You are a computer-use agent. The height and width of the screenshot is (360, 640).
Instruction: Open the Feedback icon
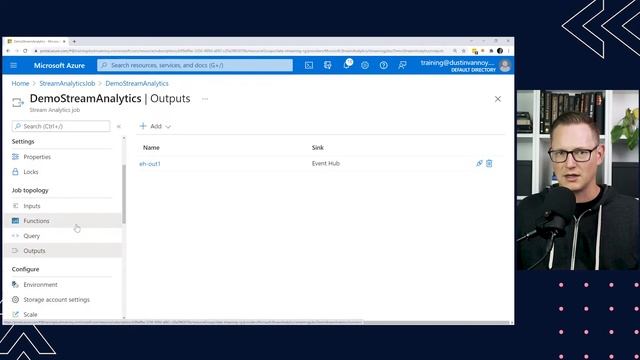(x=402, y=65)
